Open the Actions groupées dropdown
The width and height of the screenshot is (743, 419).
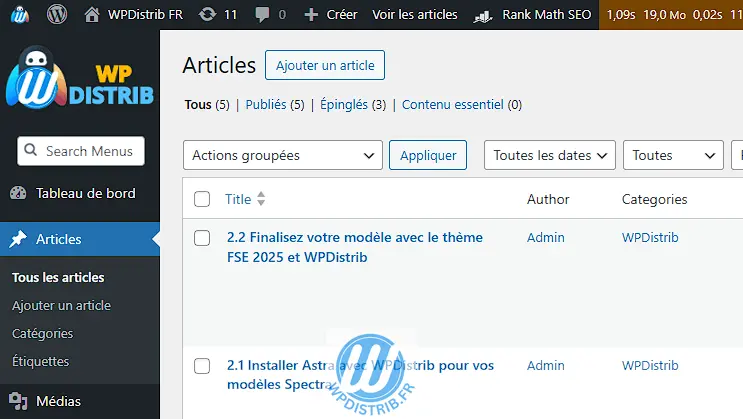pyautogui.click(x=282, y=155)
